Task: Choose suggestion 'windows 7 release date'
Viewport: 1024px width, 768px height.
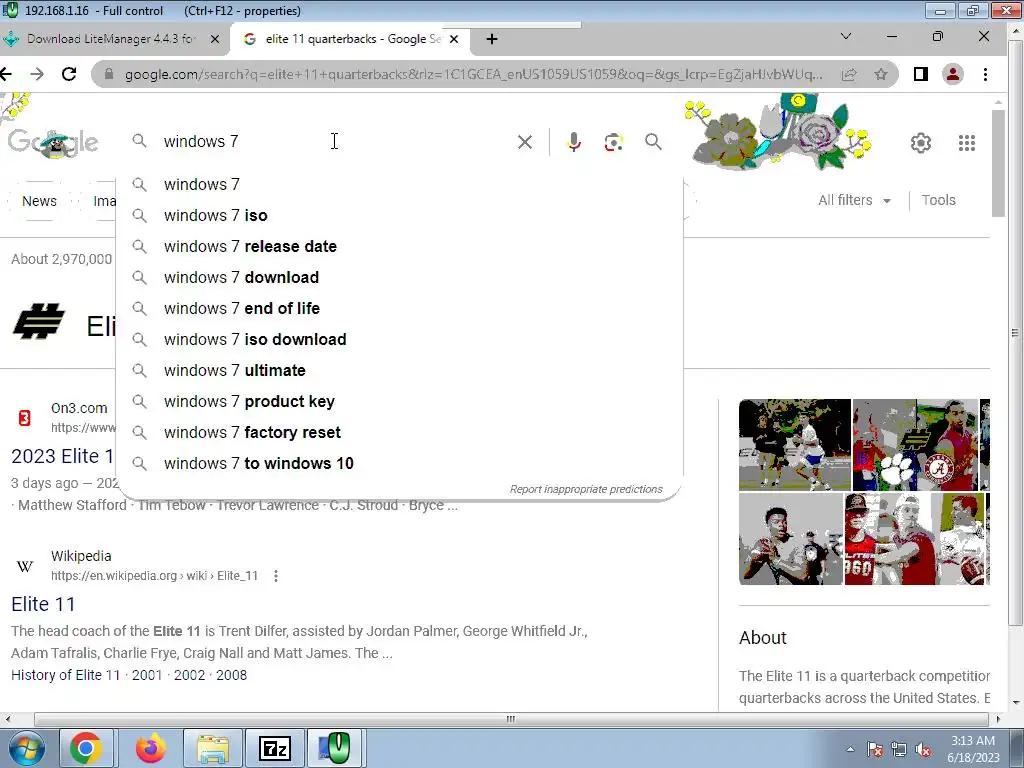Action: (400, 246)
